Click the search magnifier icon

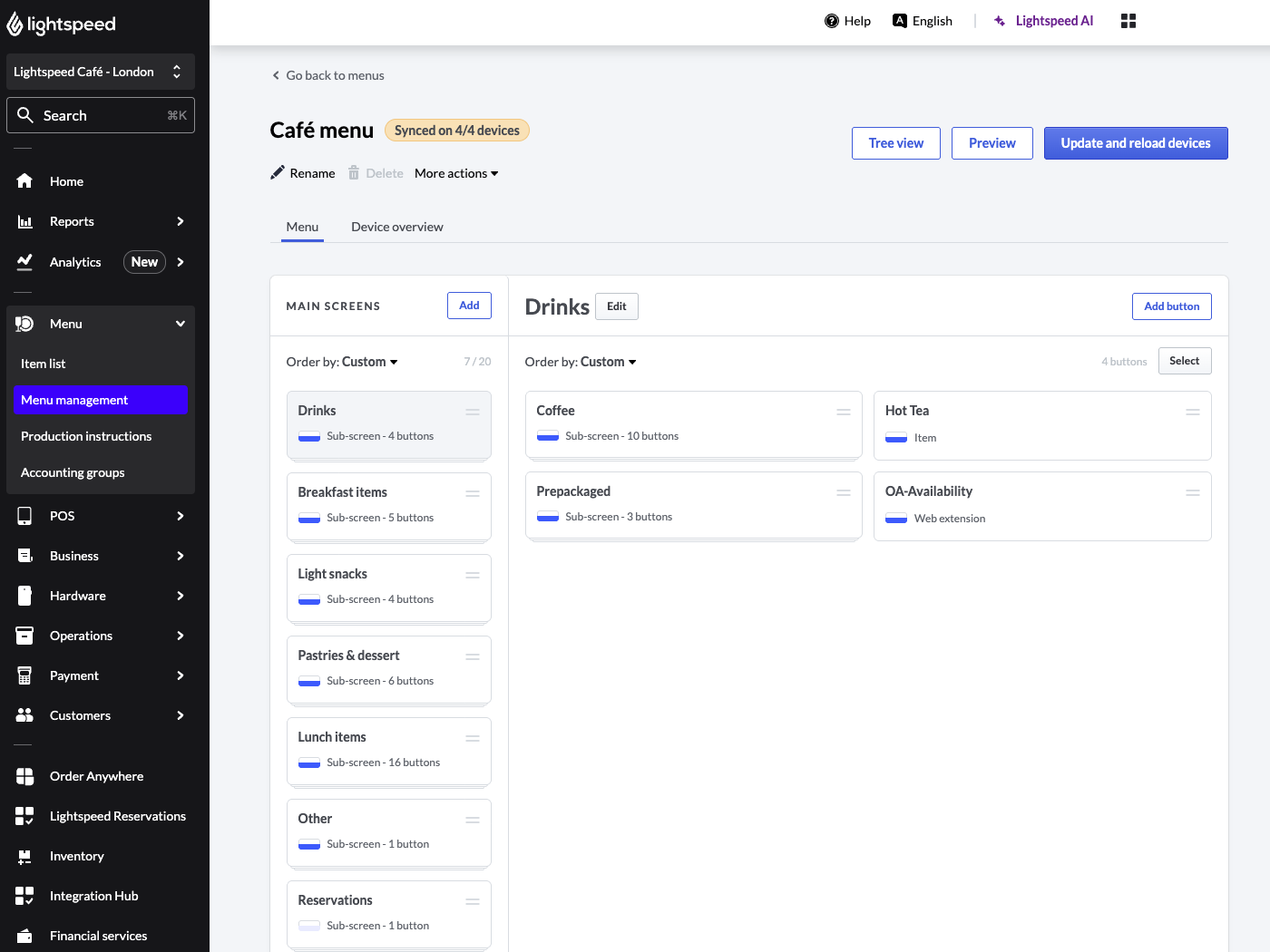click(x=25, y=115)
